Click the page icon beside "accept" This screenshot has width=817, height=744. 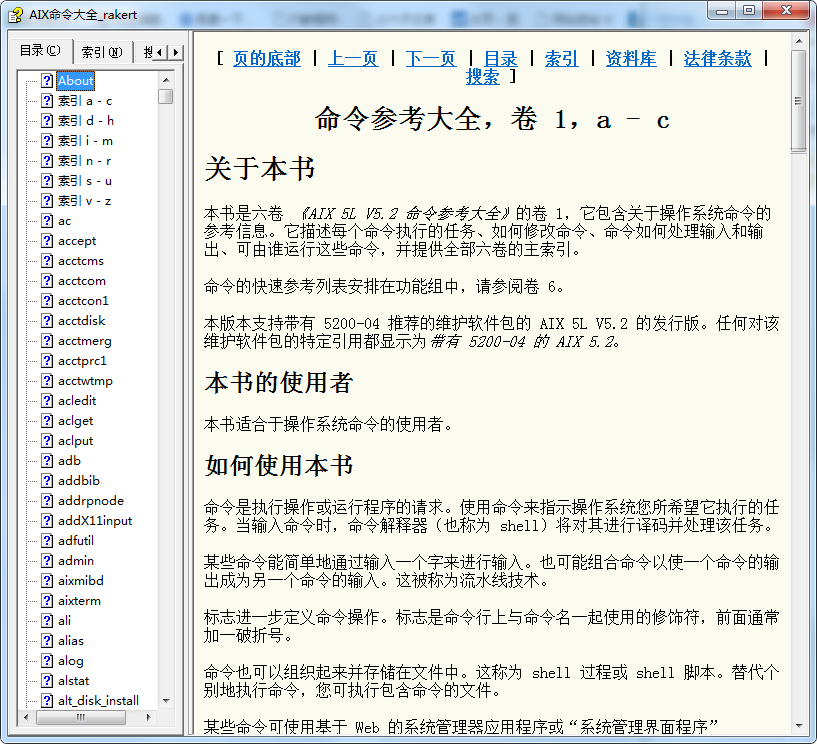tap(48, 240)
